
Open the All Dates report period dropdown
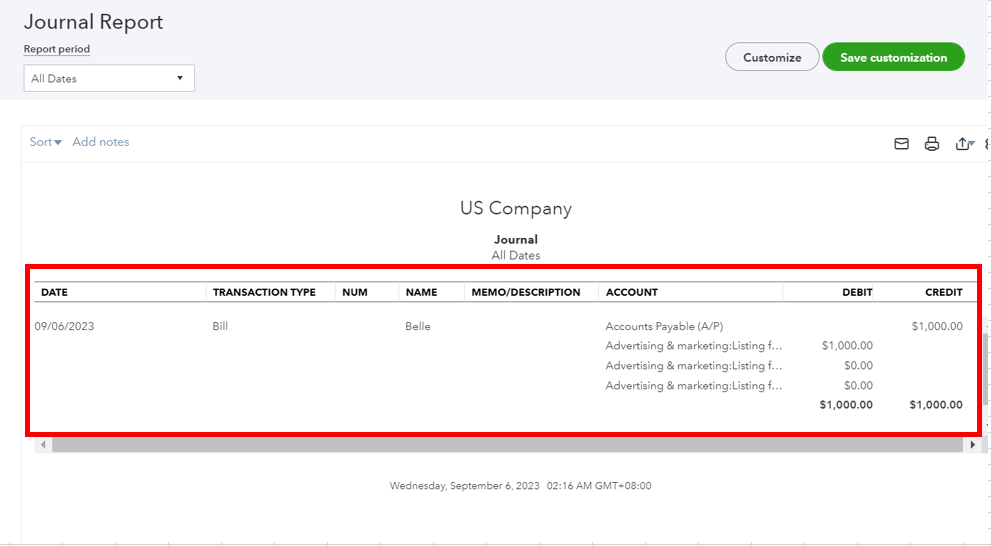109,78
